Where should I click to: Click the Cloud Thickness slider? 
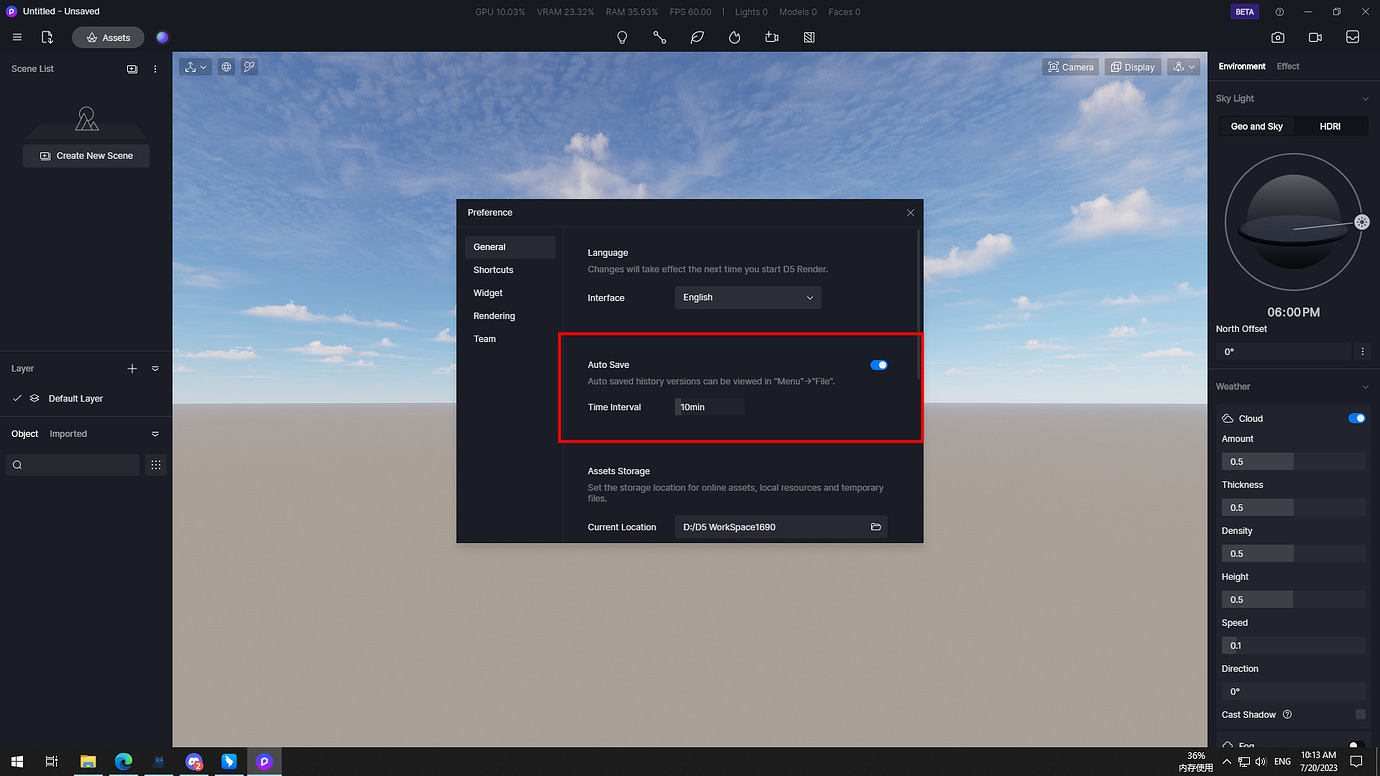(x=1293, y=508)
